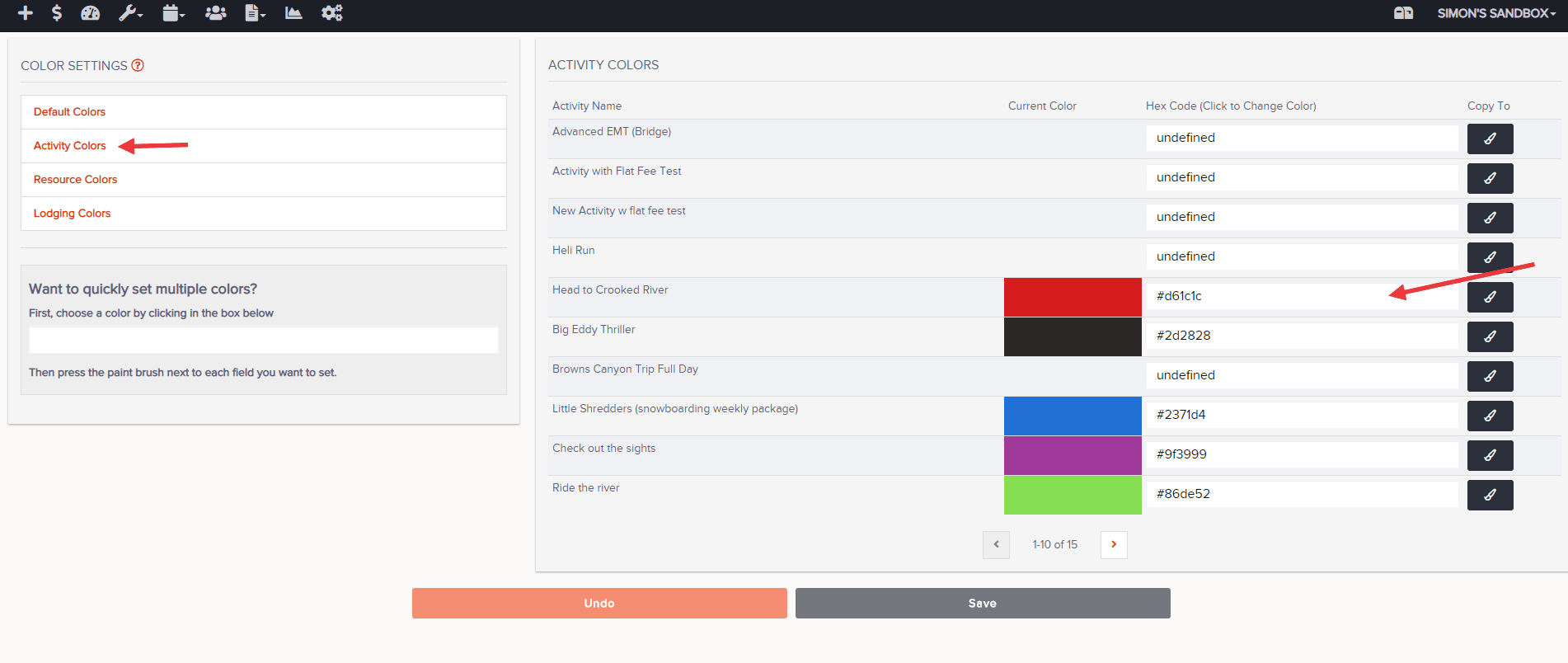Click the quick-set color picker box

click(264, 340)
